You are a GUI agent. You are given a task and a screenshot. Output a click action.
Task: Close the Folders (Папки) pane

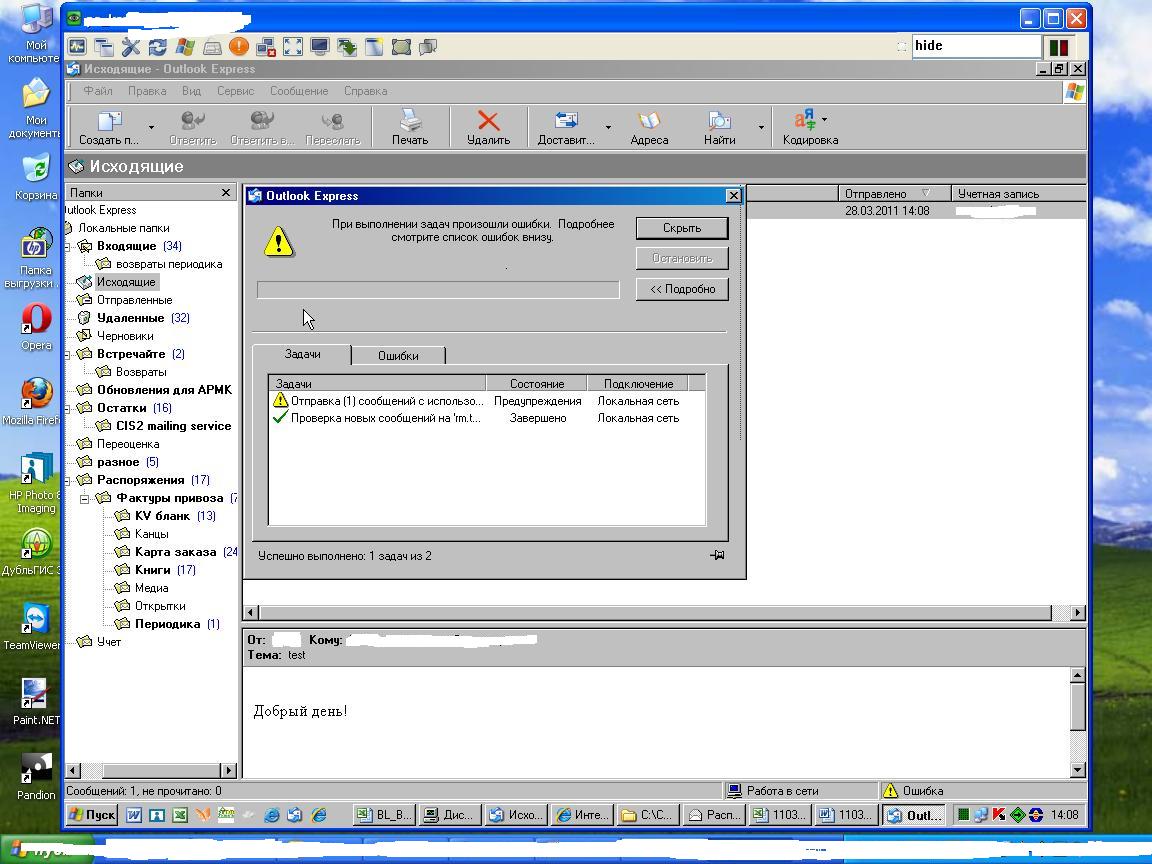point(226,192)
